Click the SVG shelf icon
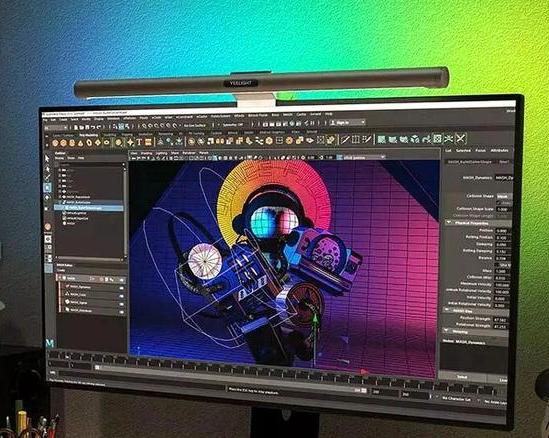The image size is (549, 438). click(x=148, y=142)
